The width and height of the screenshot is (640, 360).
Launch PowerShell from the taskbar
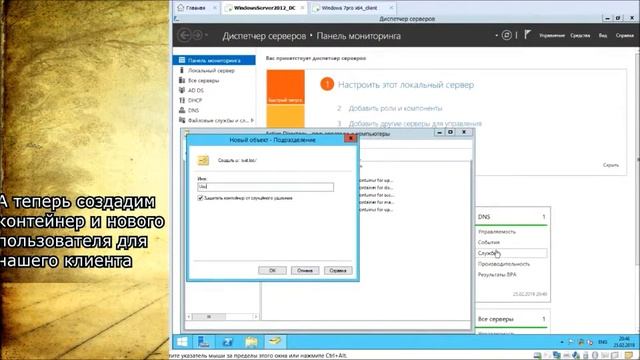[227, 342]
